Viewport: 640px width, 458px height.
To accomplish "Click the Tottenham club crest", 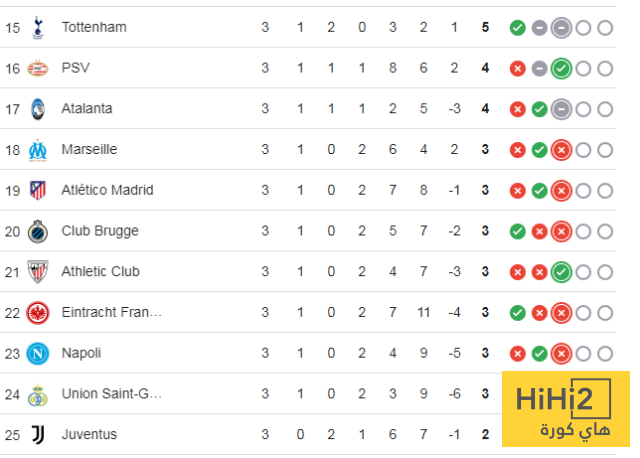I will coord(39,28).
